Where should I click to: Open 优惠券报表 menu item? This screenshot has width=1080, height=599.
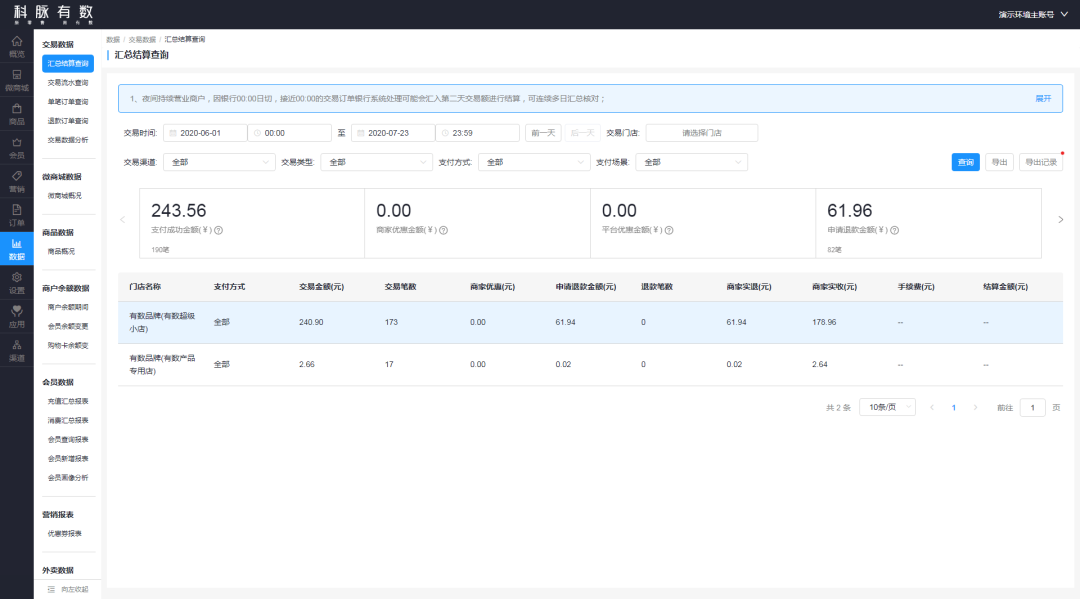[64, 534]
